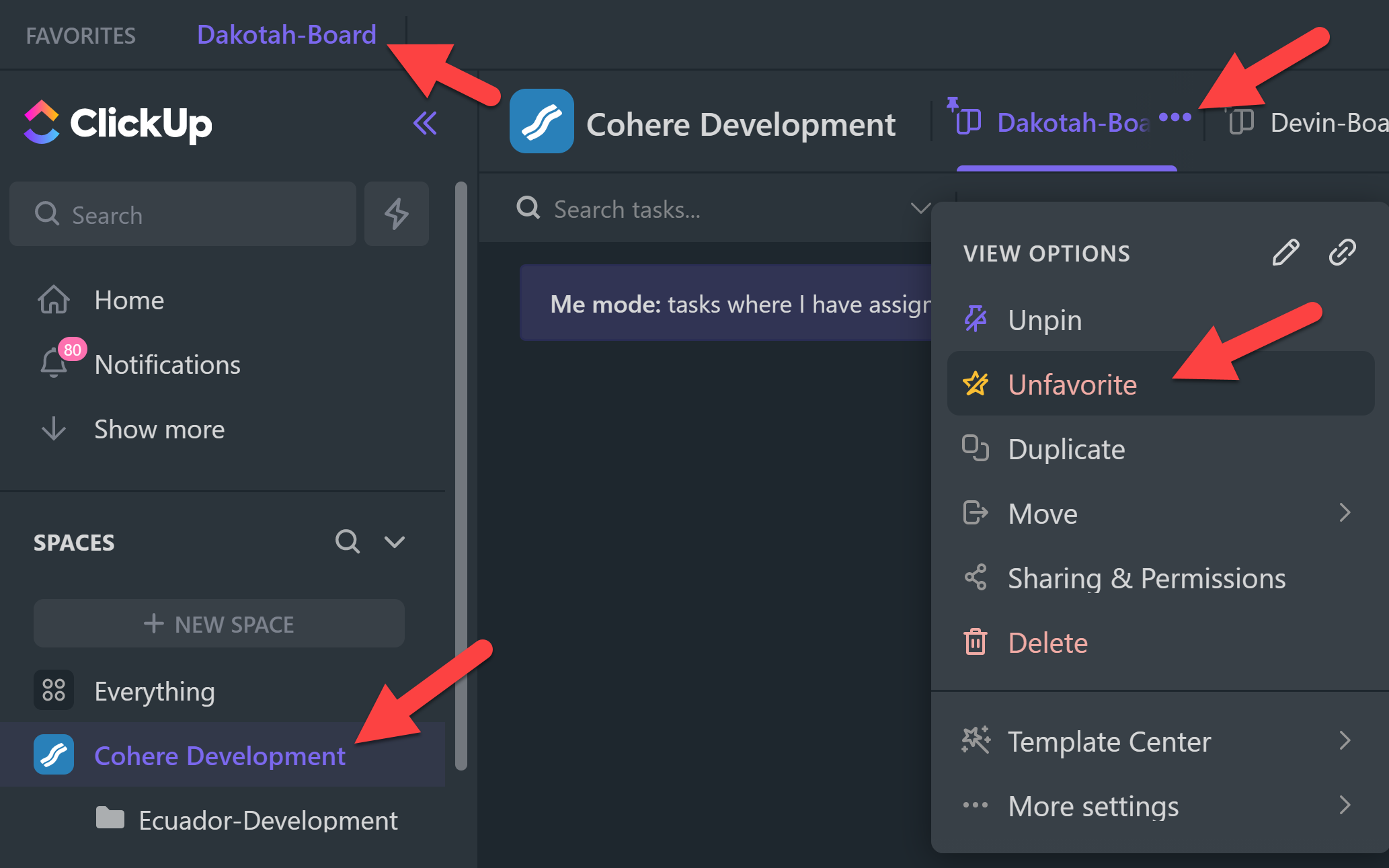This screenshot has width=1389, height=868.
Task: Click the Everything grid icon
Action: click(54, 691)
